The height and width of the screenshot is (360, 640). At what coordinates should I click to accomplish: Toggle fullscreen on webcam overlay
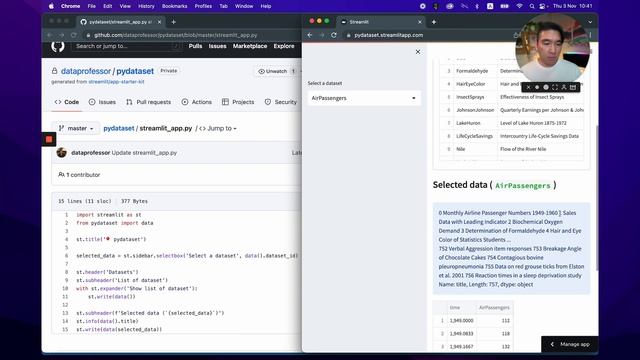point(555,87)
